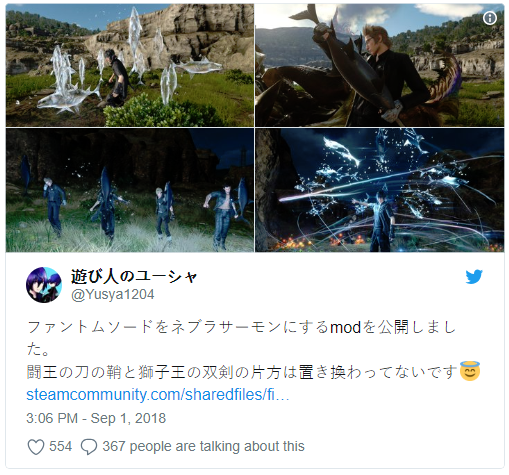The width and height of the screenshot is (509, 475).
Task: Click the word mod in the tweet
Action: pos(345,328)
